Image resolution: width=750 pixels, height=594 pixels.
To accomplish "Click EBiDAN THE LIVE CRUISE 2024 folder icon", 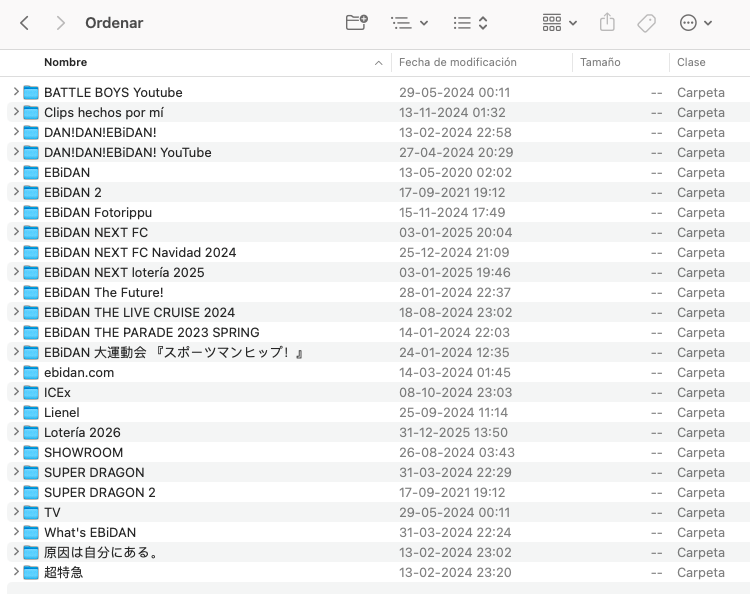I will point(31,313).
